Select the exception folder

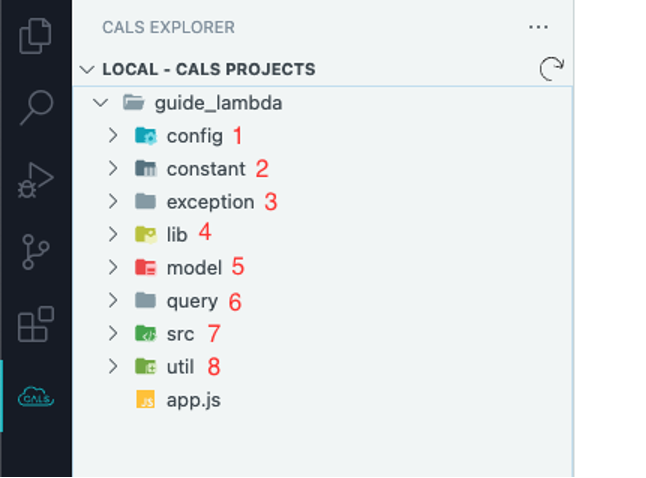click(x=210, y=201)
